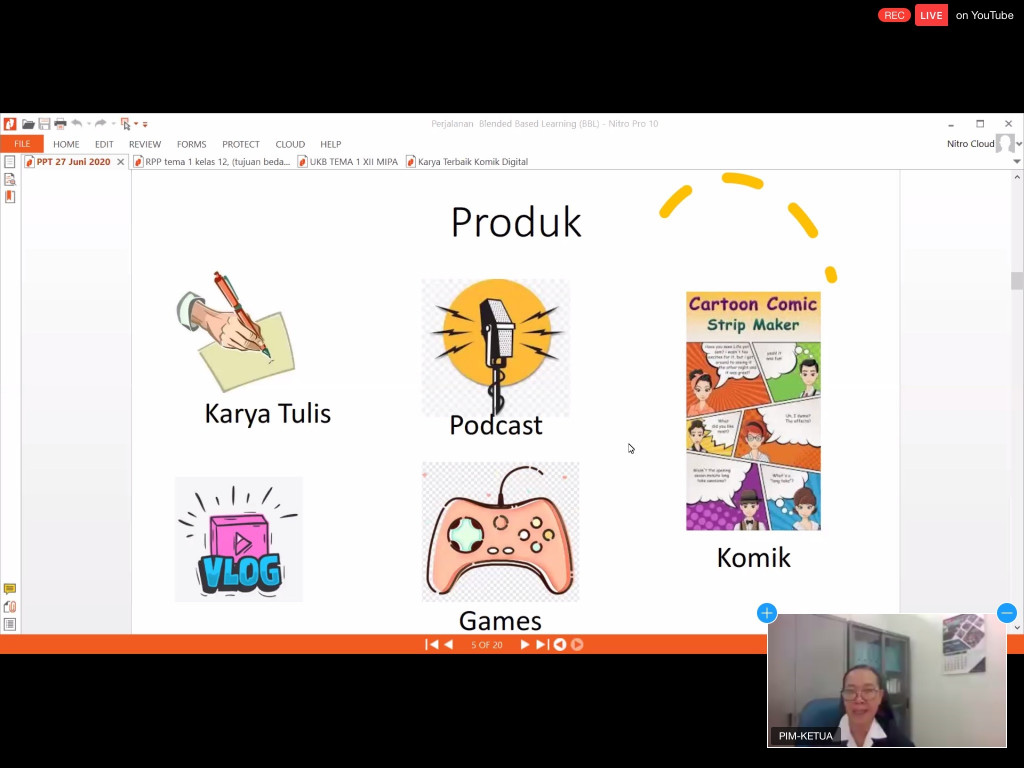The width and height of the screenshot is (1024, 768).
Task: Jump to the last page
Action: coord(541,645)
